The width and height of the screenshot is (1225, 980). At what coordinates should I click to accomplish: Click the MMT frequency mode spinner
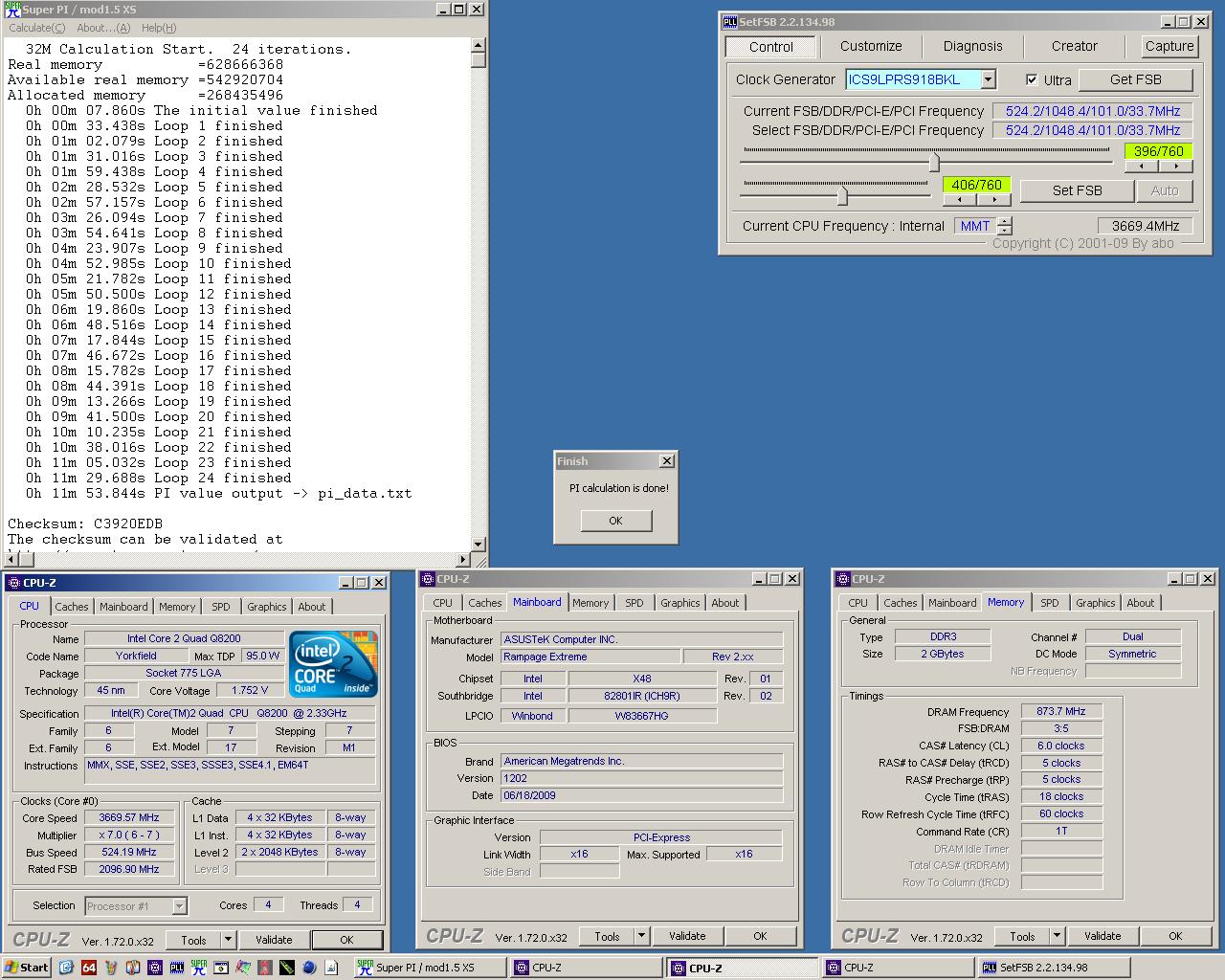(1004, 226)
